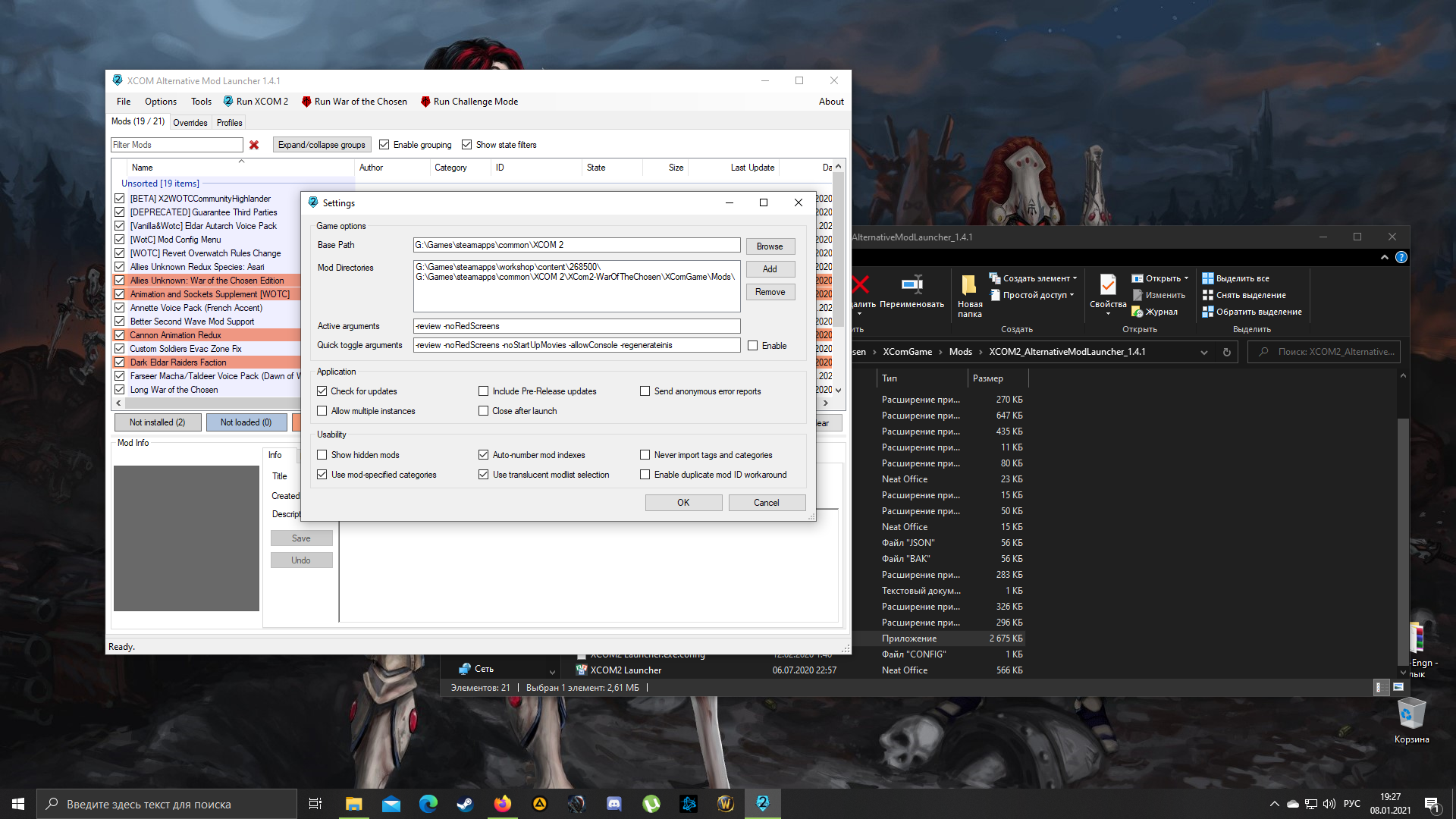Click the blue Explorer help icon
The height and width of the screenshot is (819, 1456).
tap(1401, 257)
